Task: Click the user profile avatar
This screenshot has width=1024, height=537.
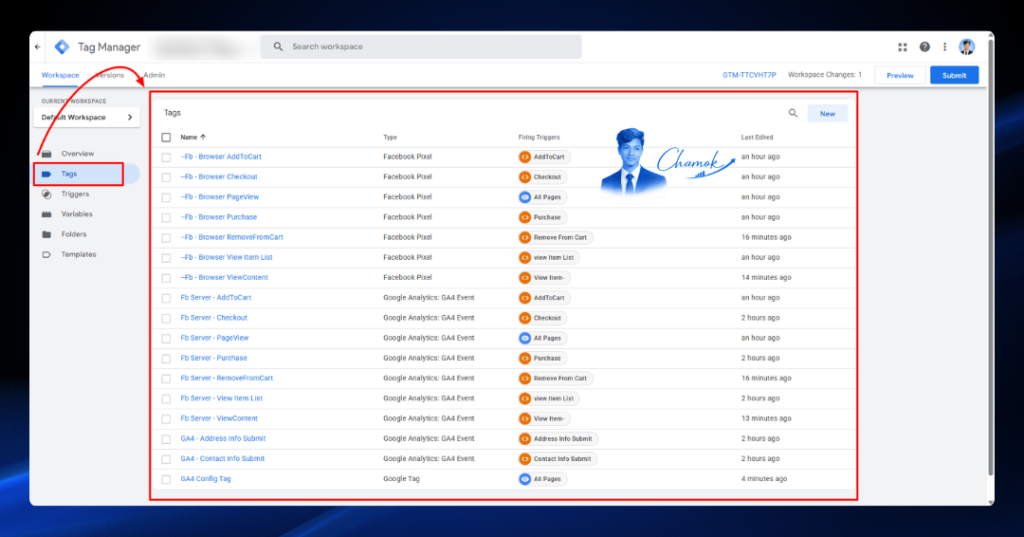Action: pyautogui.click(x=967, y=47)
